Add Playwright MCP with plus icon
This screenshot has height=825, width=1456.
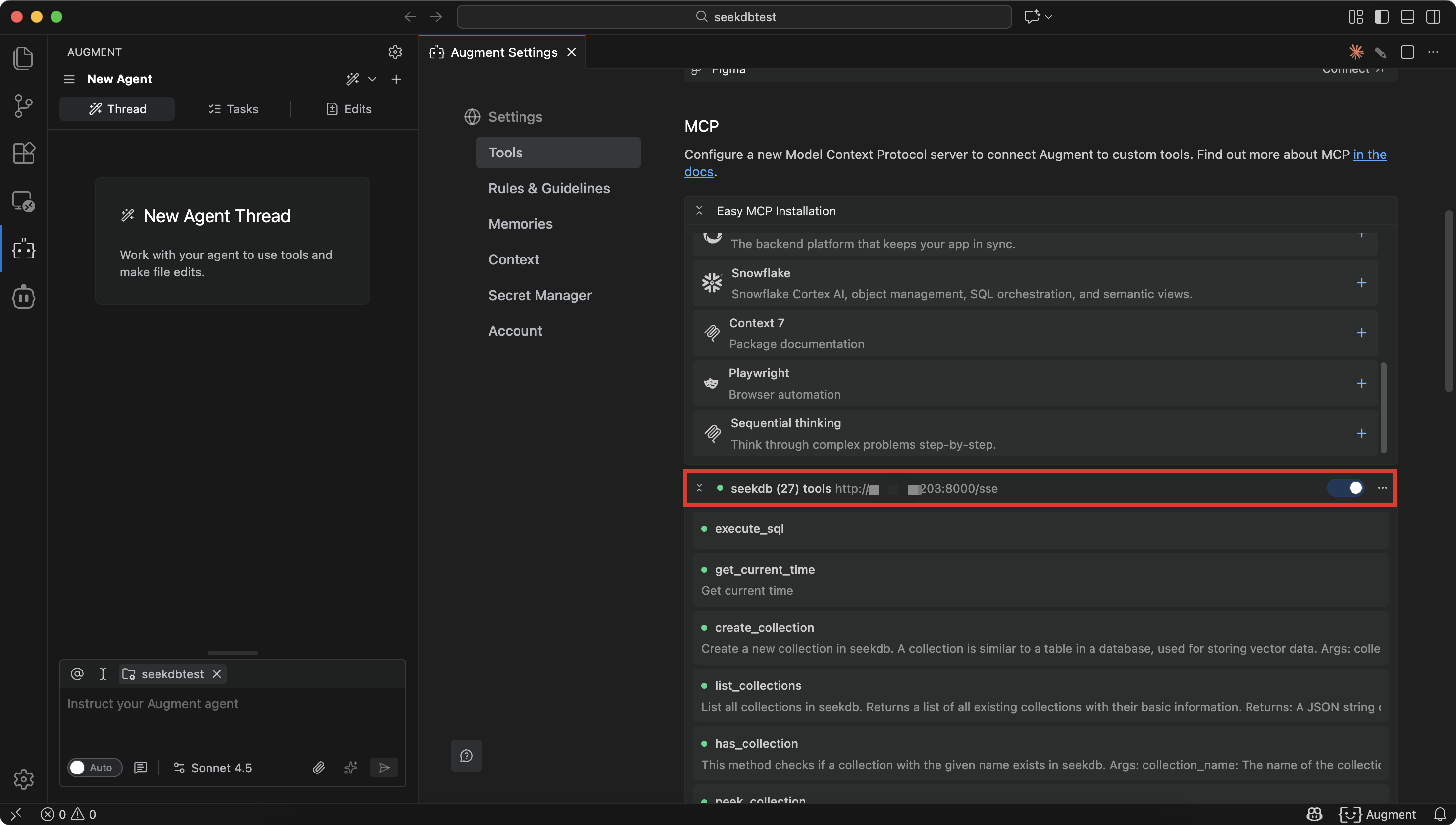click(1361, 384)
